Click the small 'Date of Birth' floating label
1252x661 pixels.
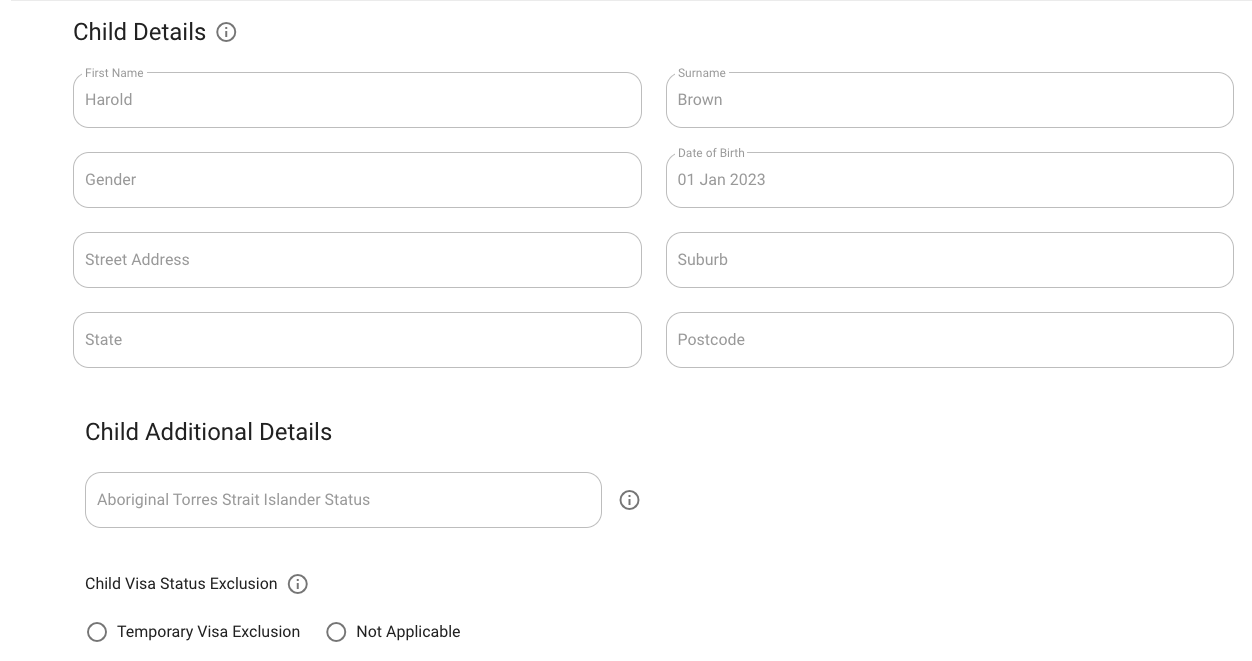pos(711,153)
